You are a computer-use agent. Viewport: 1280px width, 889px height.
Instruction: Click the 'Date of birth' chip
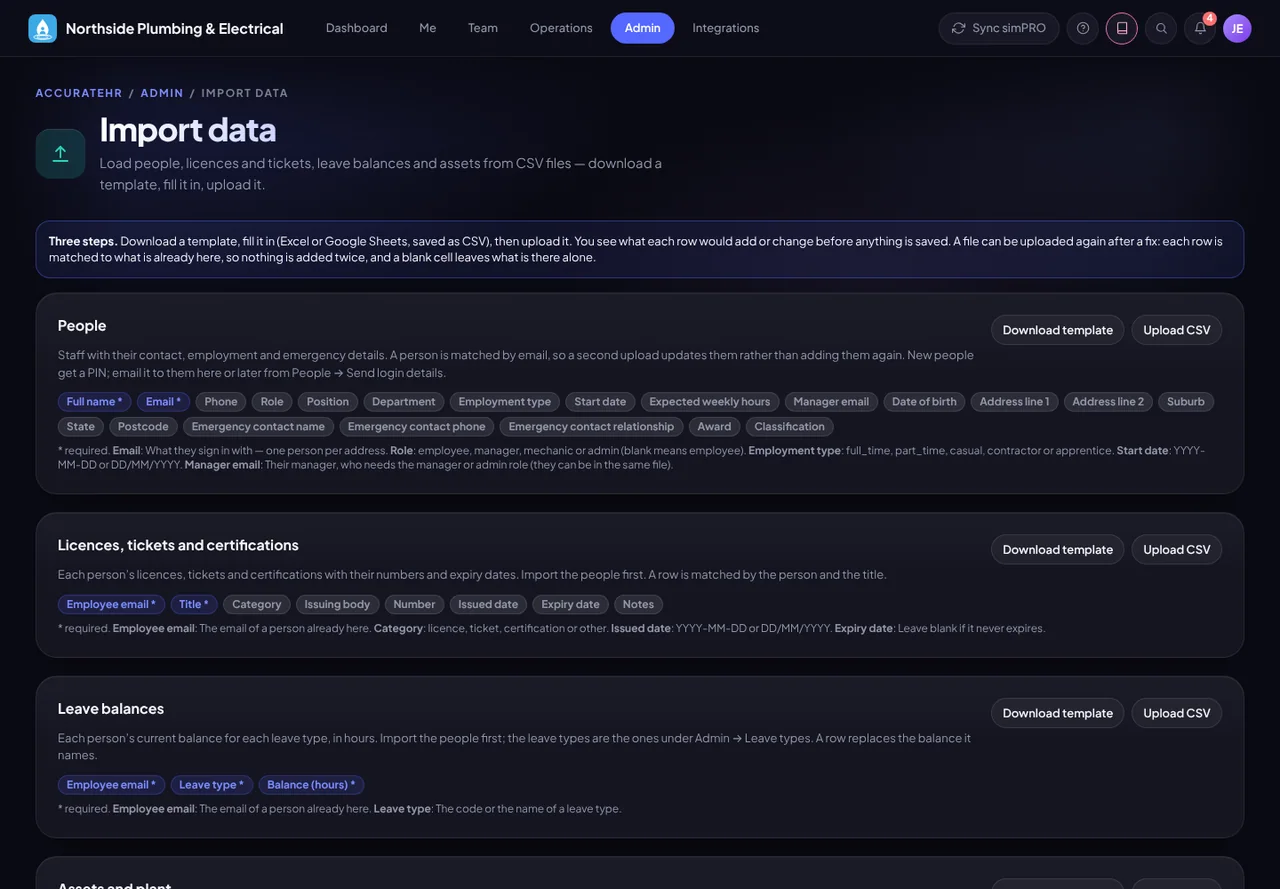[x=924, y=402]
